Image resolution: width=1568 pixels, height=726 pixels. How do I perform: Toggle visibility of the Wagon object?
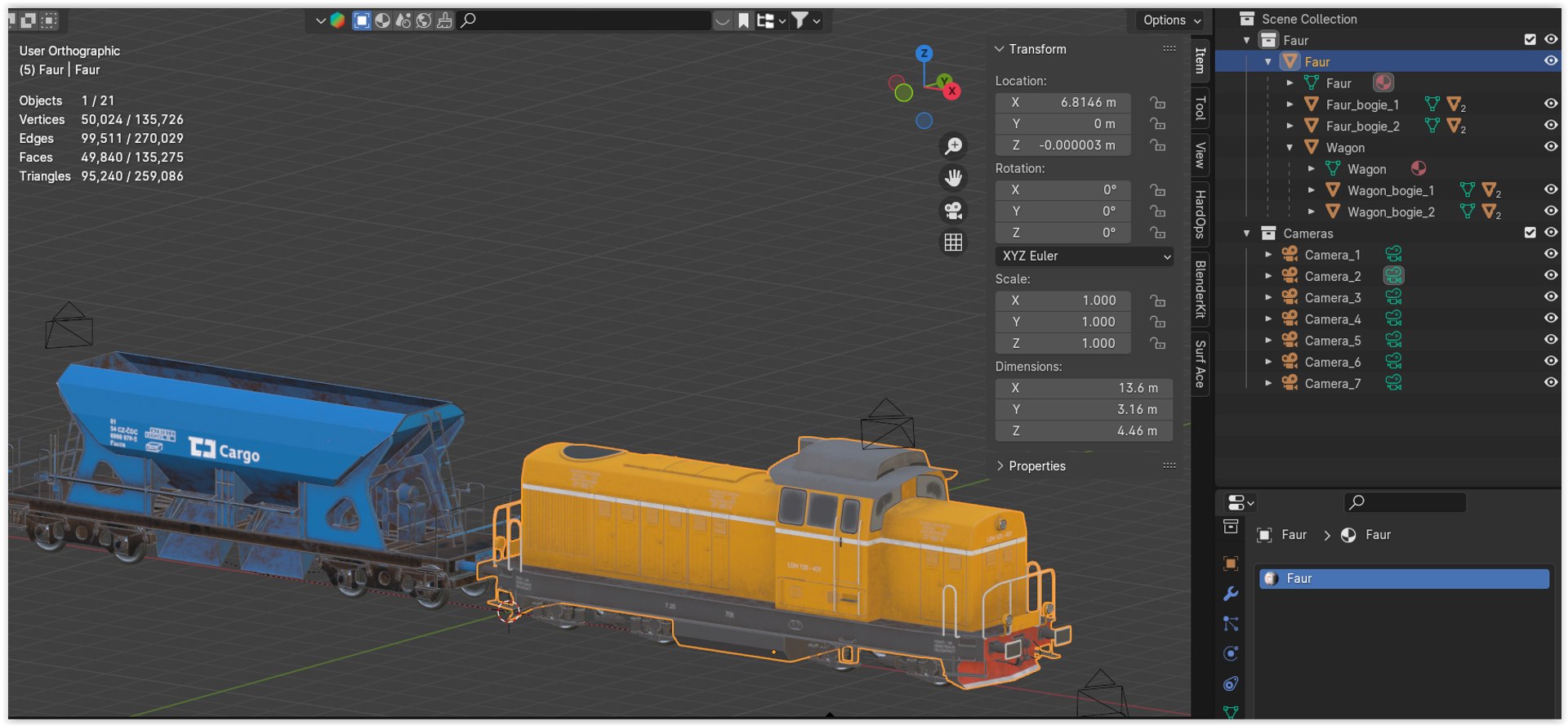(x=1550, y=147)
